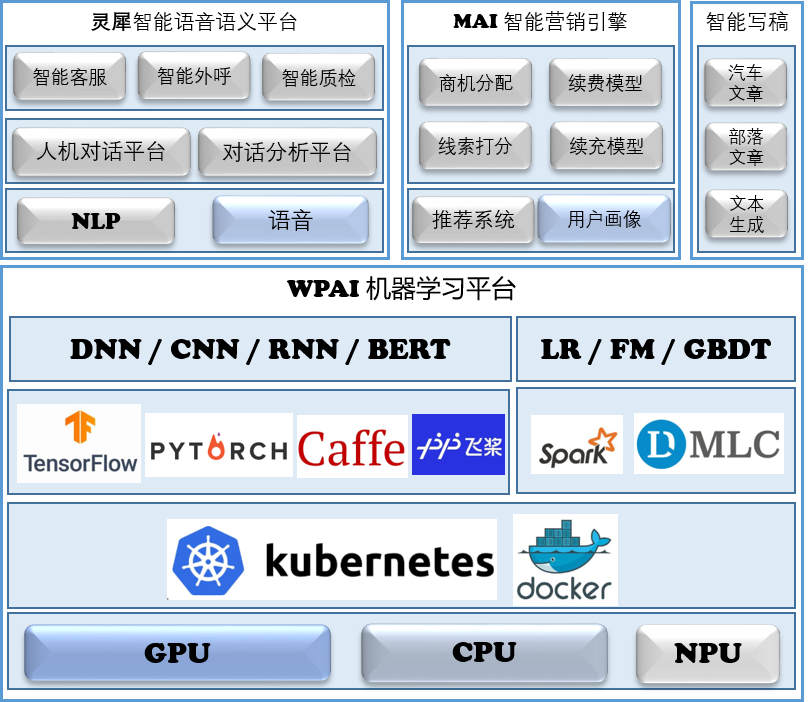Click the 对话分析平台 button
The width and height of the screenshot is (810, 702).
click(287, 151)
